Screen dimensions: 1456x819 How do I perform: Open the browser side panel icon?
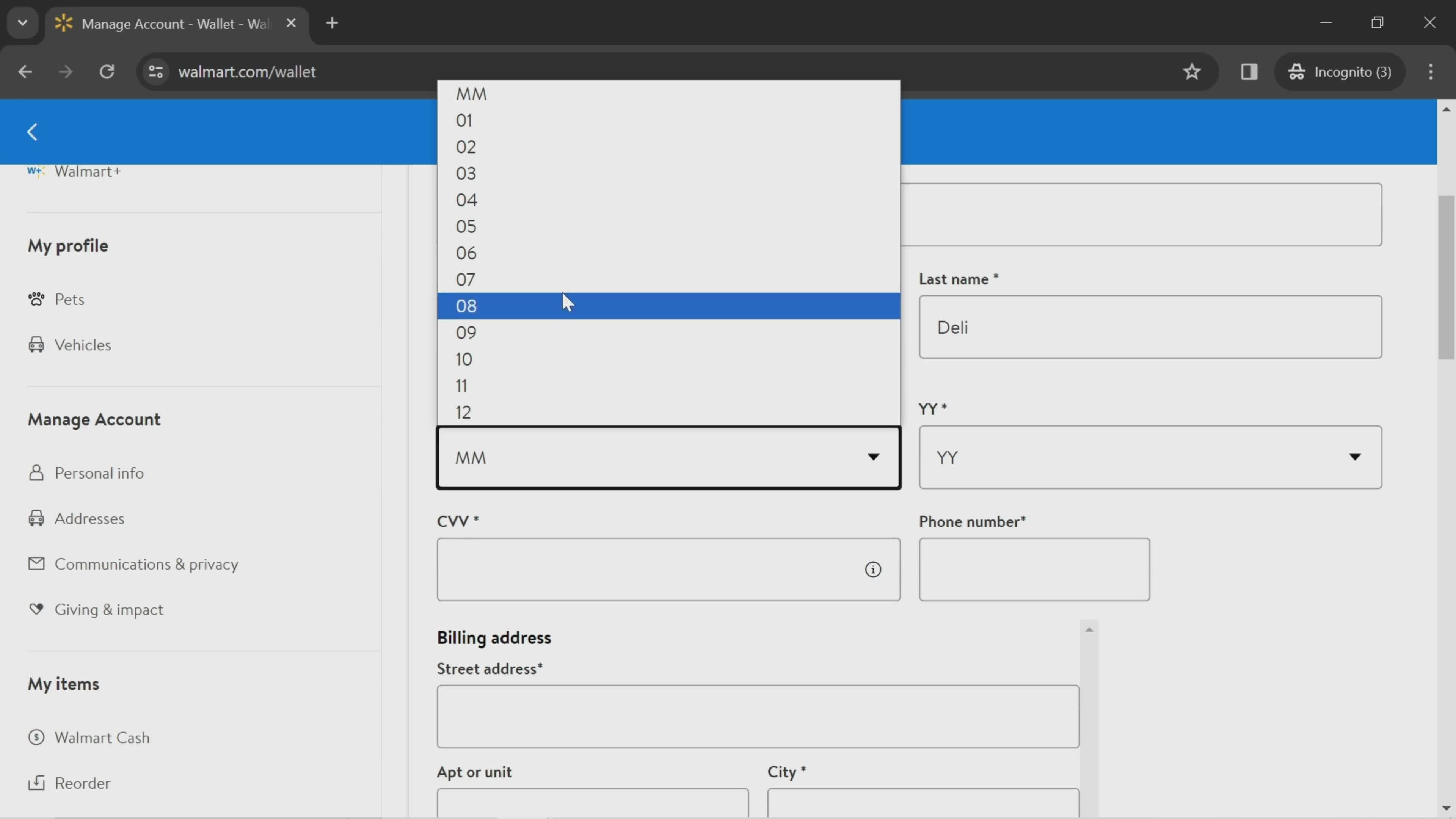(x=1249, y=72)
